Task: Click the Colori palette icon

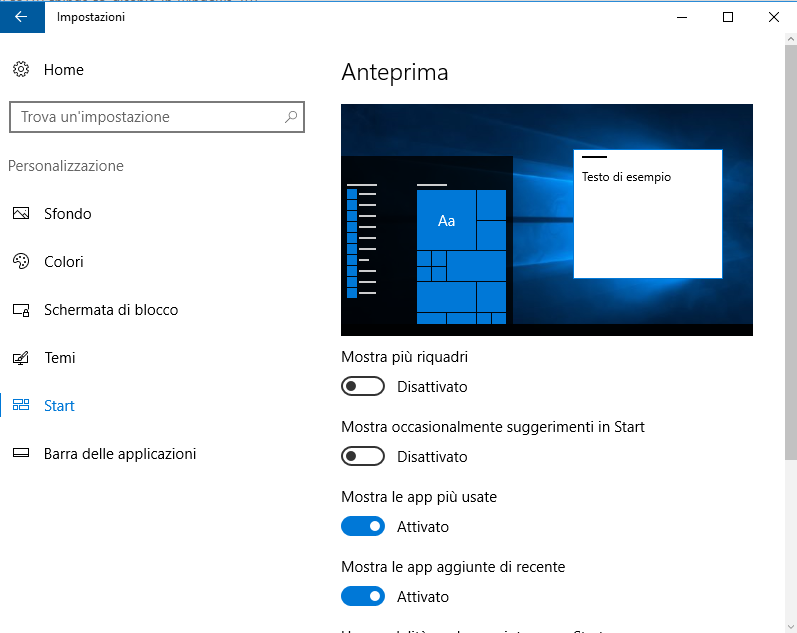Action: click(21, 261)
